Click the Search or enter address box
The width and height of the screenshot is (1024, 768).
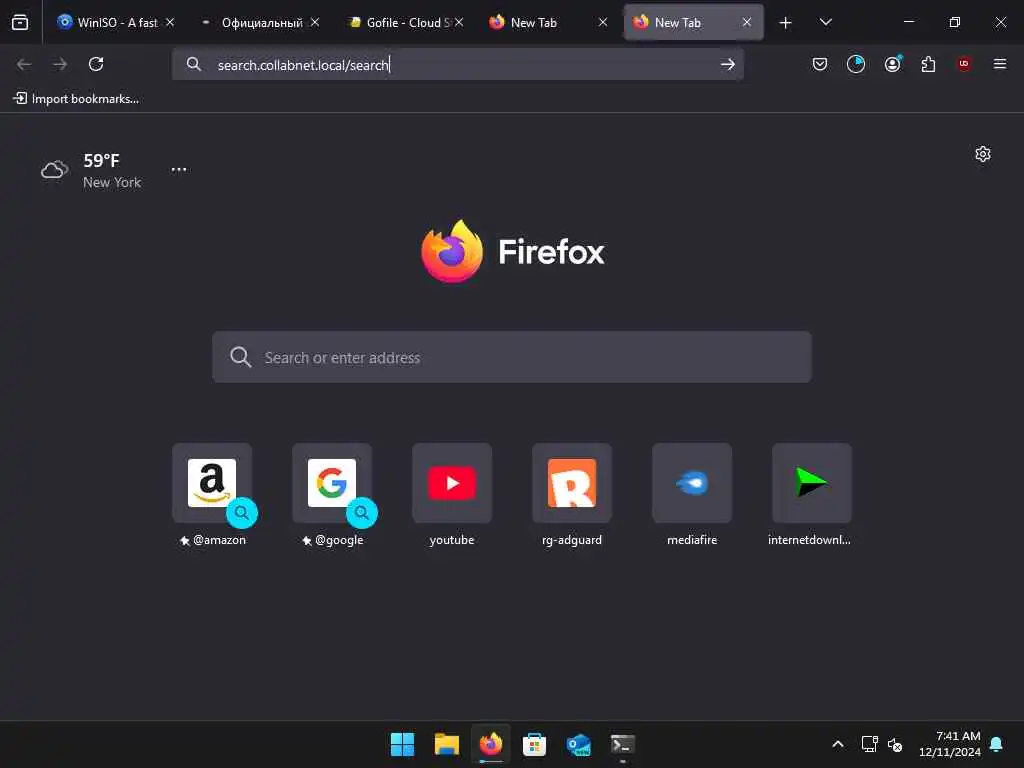coord(512,357)
